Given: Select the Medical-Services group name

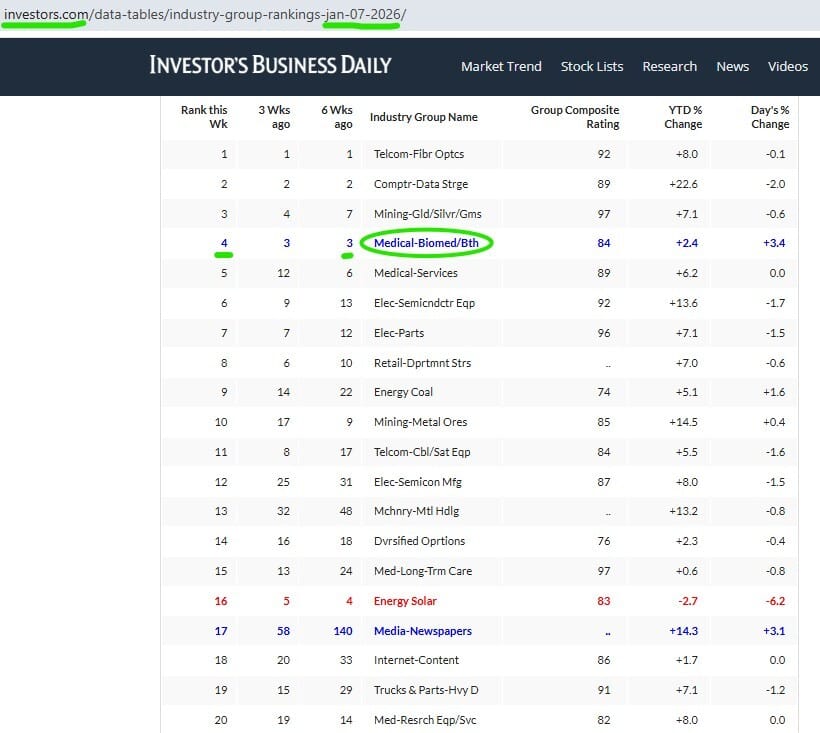Looking at the screenshot, I should pos(415,273).
